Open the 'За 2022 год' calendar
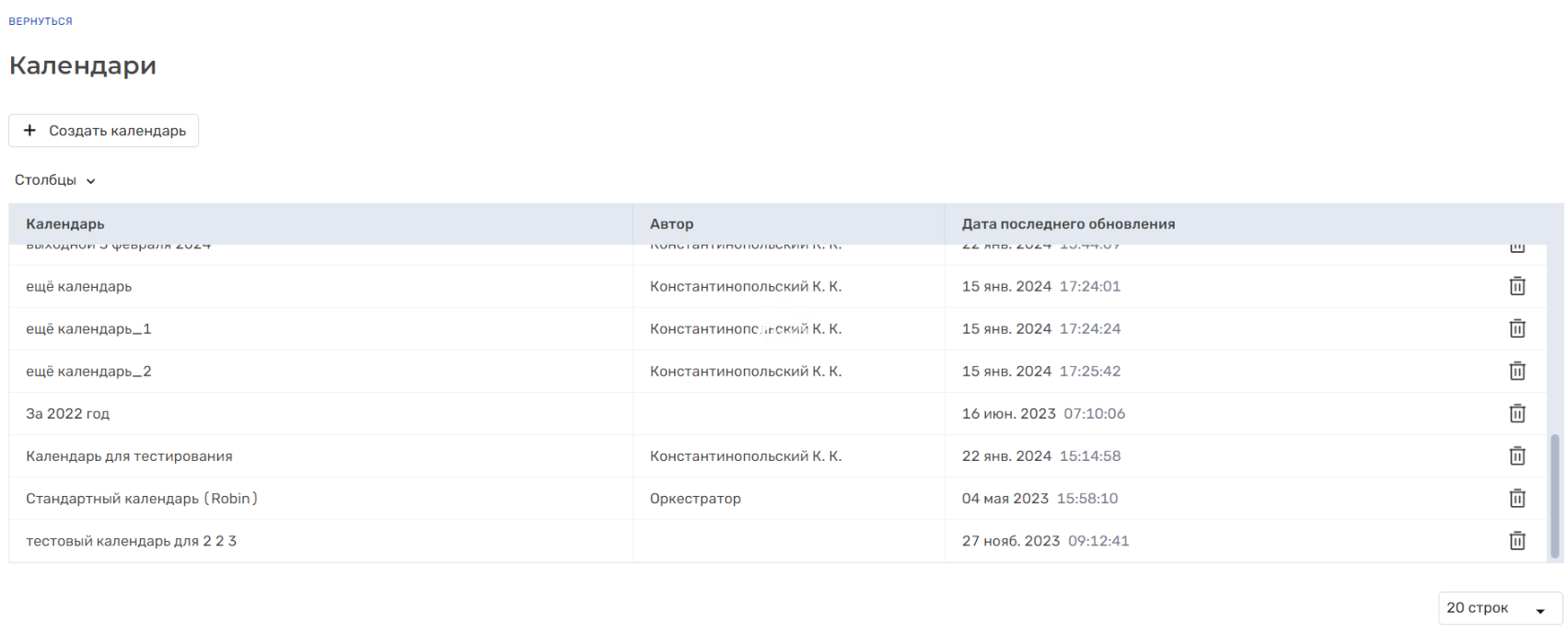The height and width of the screenshot is (633, 1568). pyautogui.click(x=67, y=413)
